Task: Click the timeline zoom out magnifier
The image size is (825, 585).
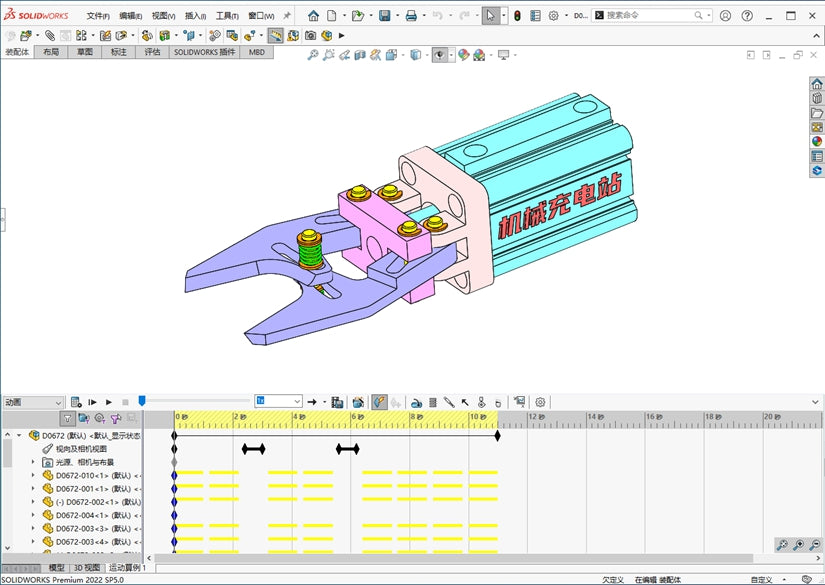Action: pos(814,545)
